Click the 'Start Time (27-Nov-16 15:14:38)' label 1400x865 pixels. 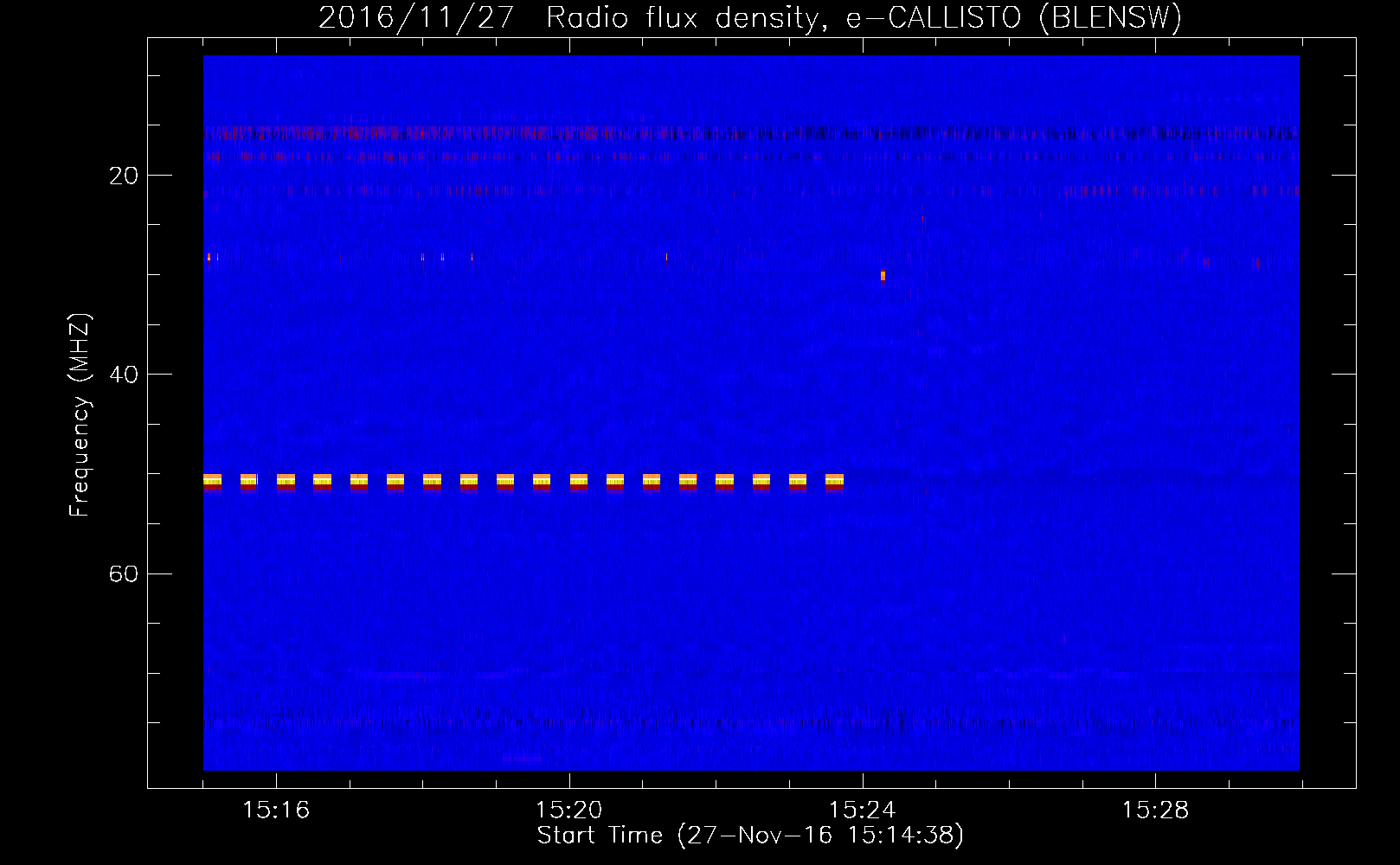point(750,836)
